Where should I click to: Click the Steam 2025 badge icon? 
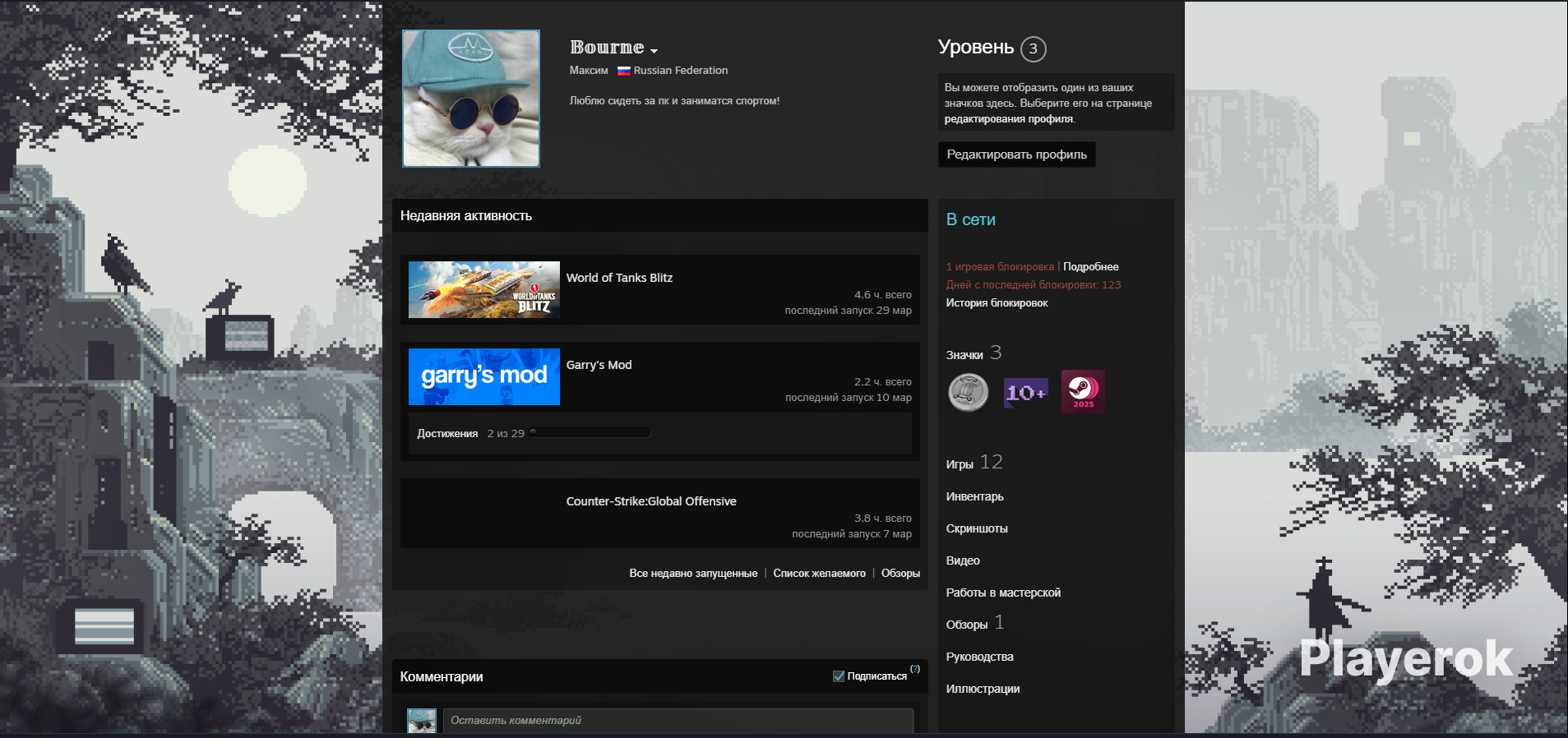click(1083, 391)
